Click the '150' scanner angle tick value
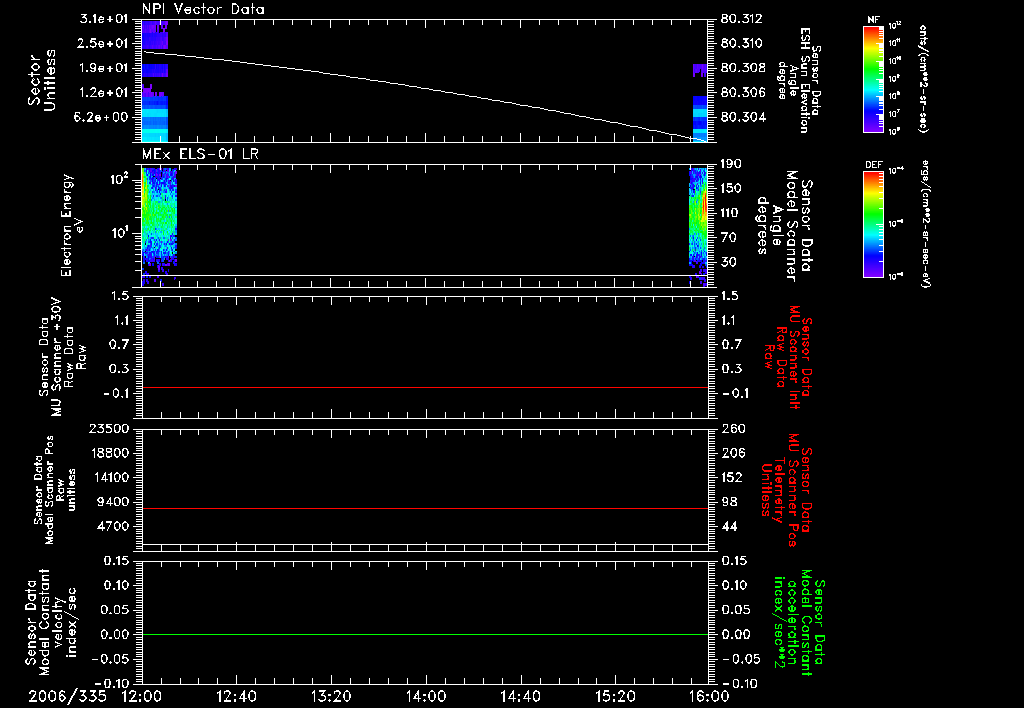 point(731,189)
